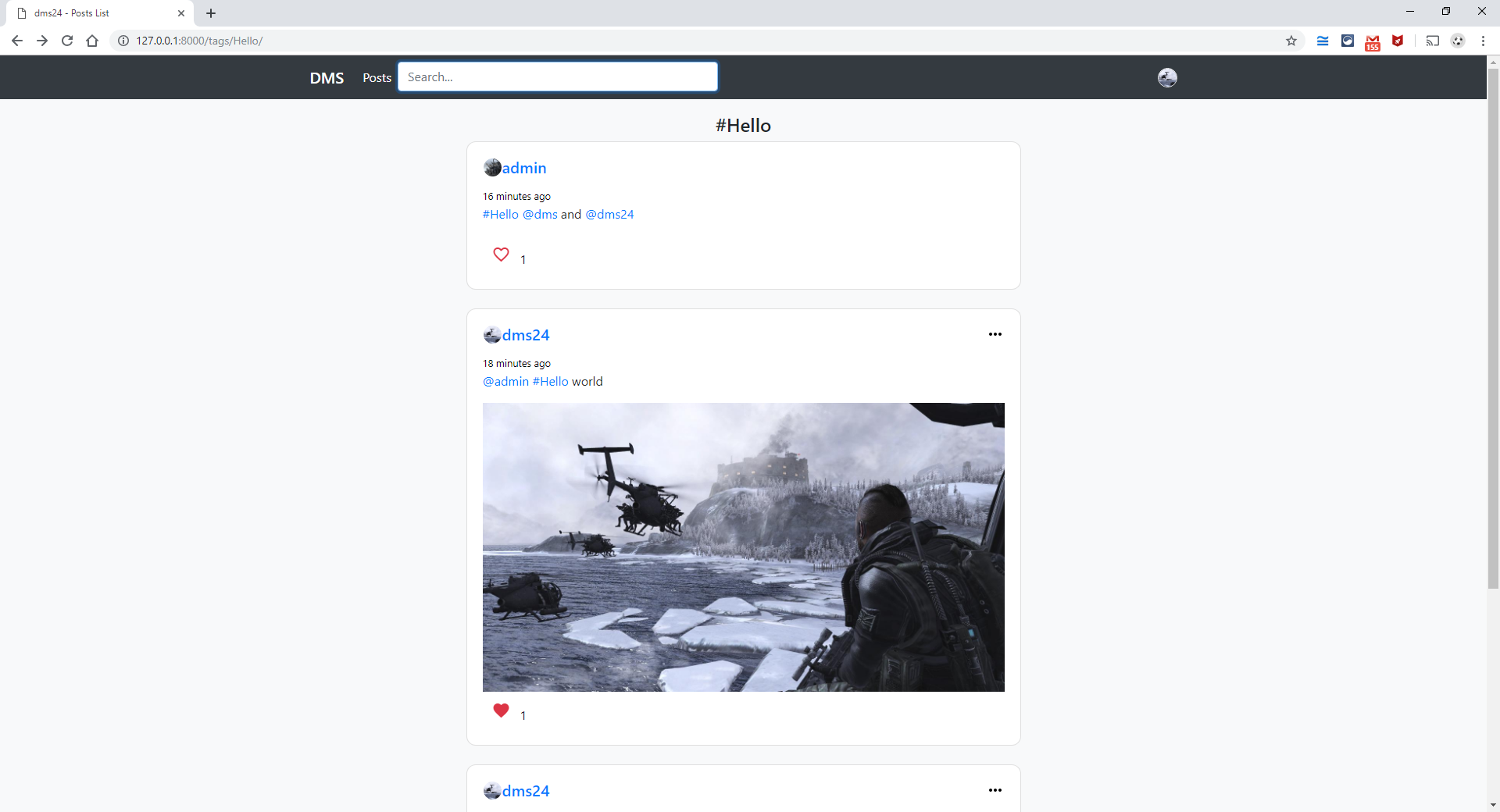
Task: Click like count on admin's post
Action: [x=523, y=260]
